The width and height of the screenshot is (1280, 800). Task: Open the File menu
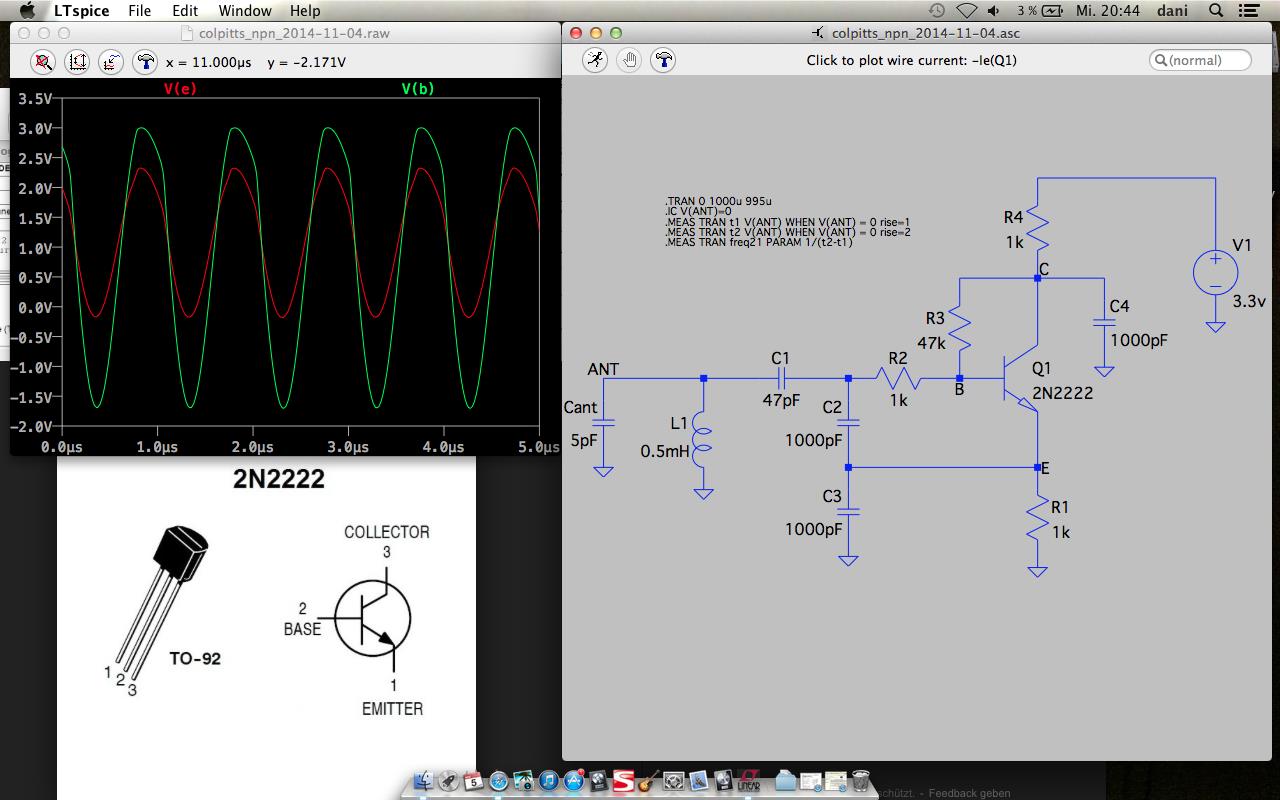pos(139,10)
